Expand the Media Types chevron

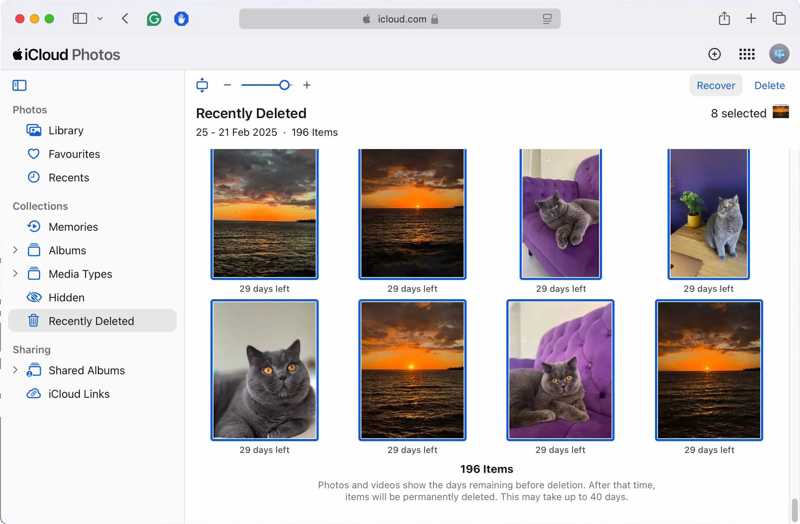pyautogui.click(x=15, y=273)
